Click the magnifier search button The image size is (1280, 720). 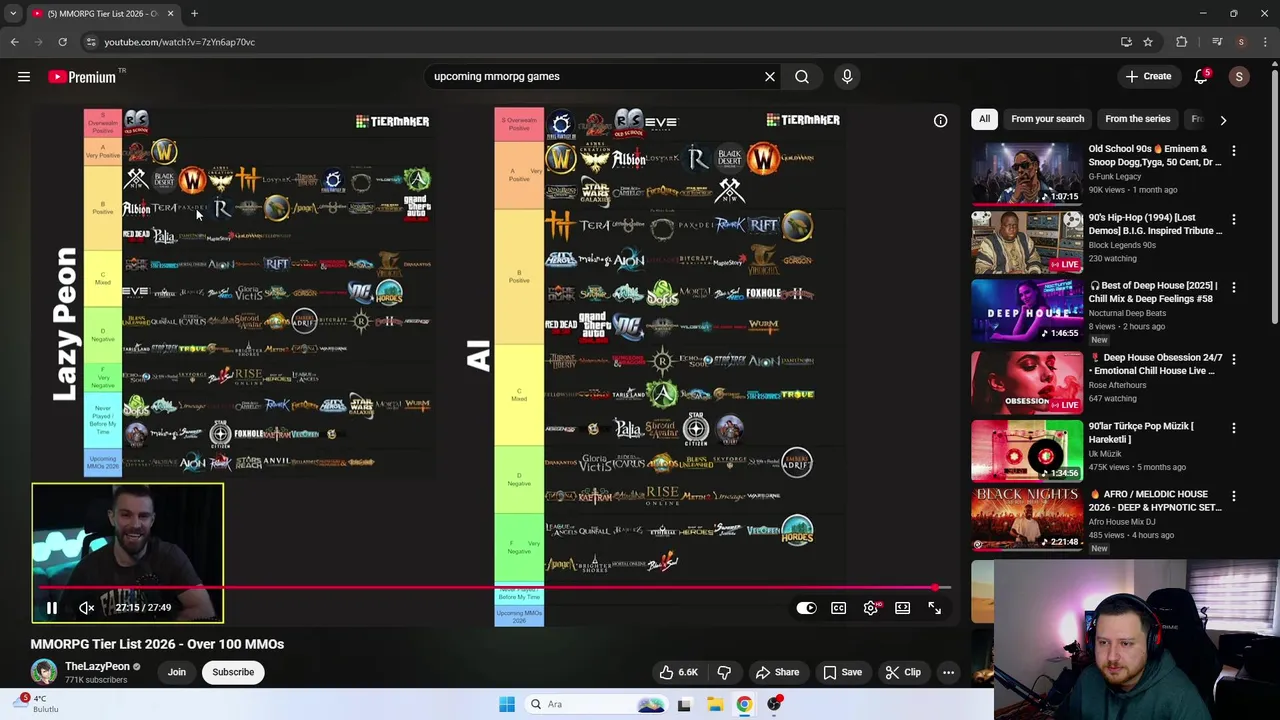point(802,76)
